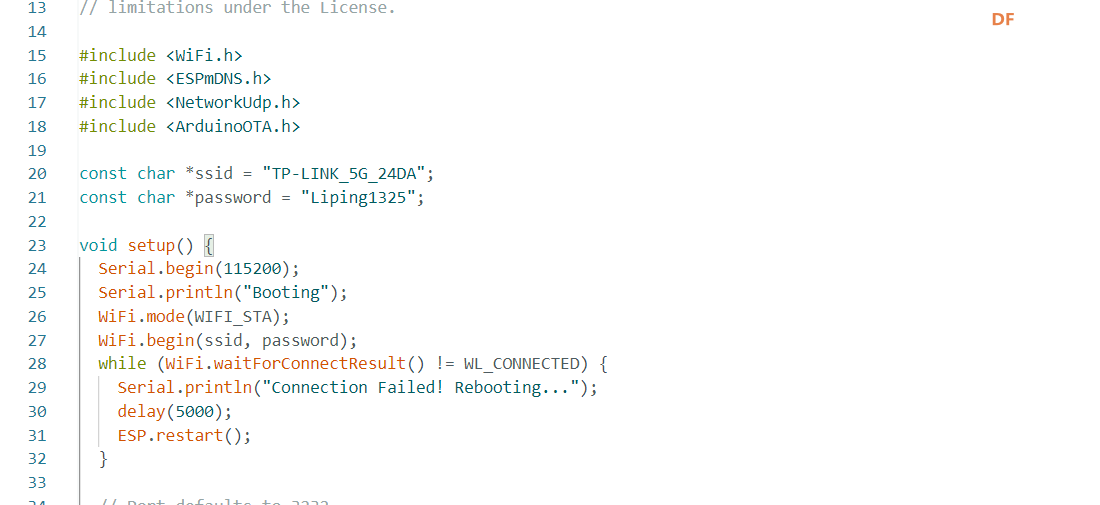Click the delay(5000) statement
This screenshot has width=1100, height=505.
pyautogui.click(x=175, y=411)
